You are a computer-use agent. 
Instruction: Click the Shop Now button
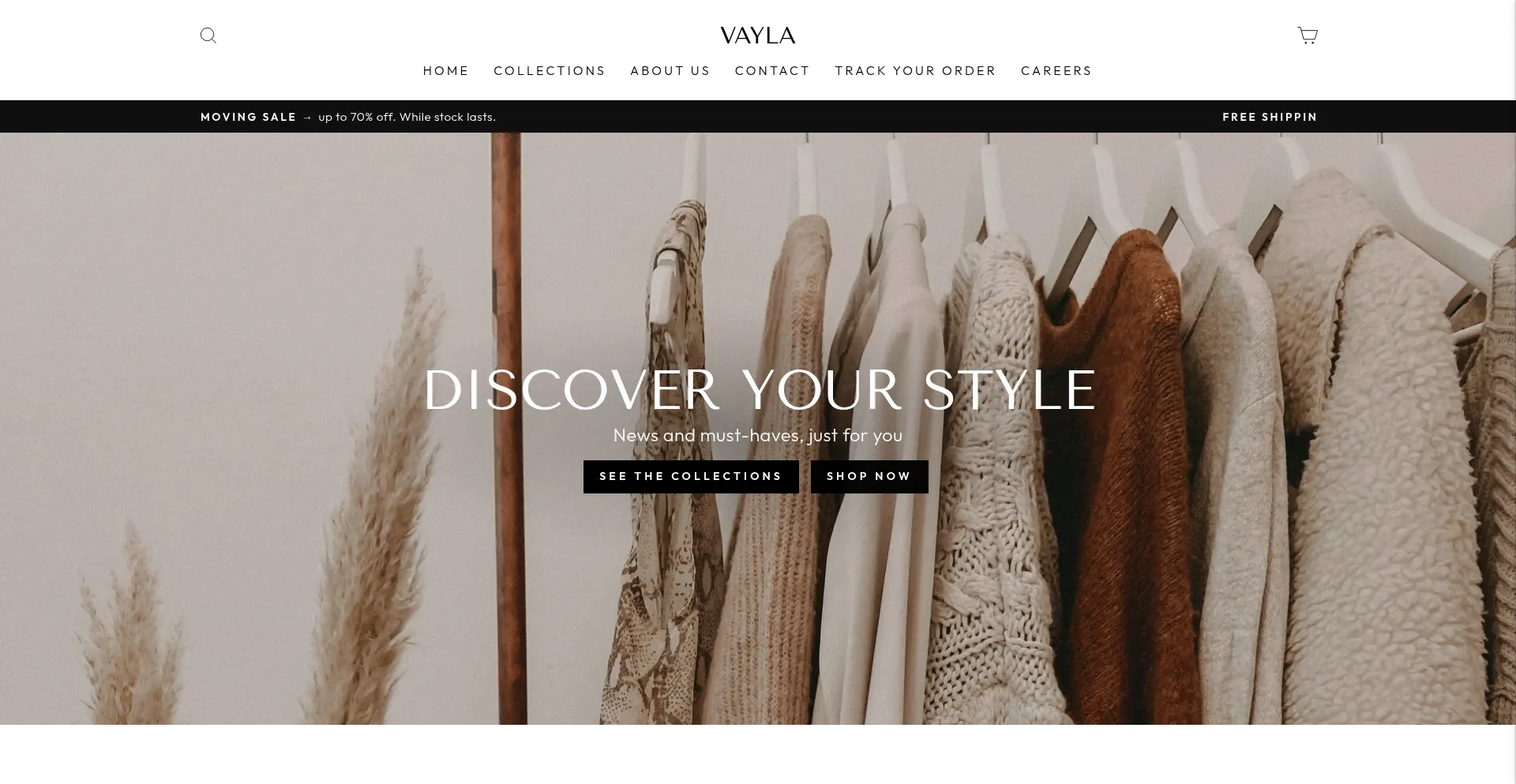[869, 477]
